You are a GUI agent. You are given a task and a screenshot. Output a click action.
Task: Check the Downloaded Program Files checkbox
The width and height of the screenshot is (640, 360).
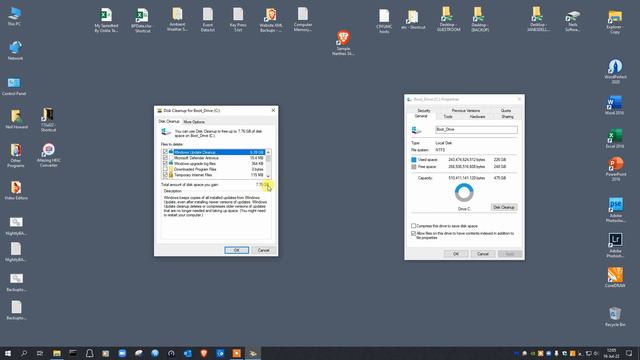click(165, 169)
